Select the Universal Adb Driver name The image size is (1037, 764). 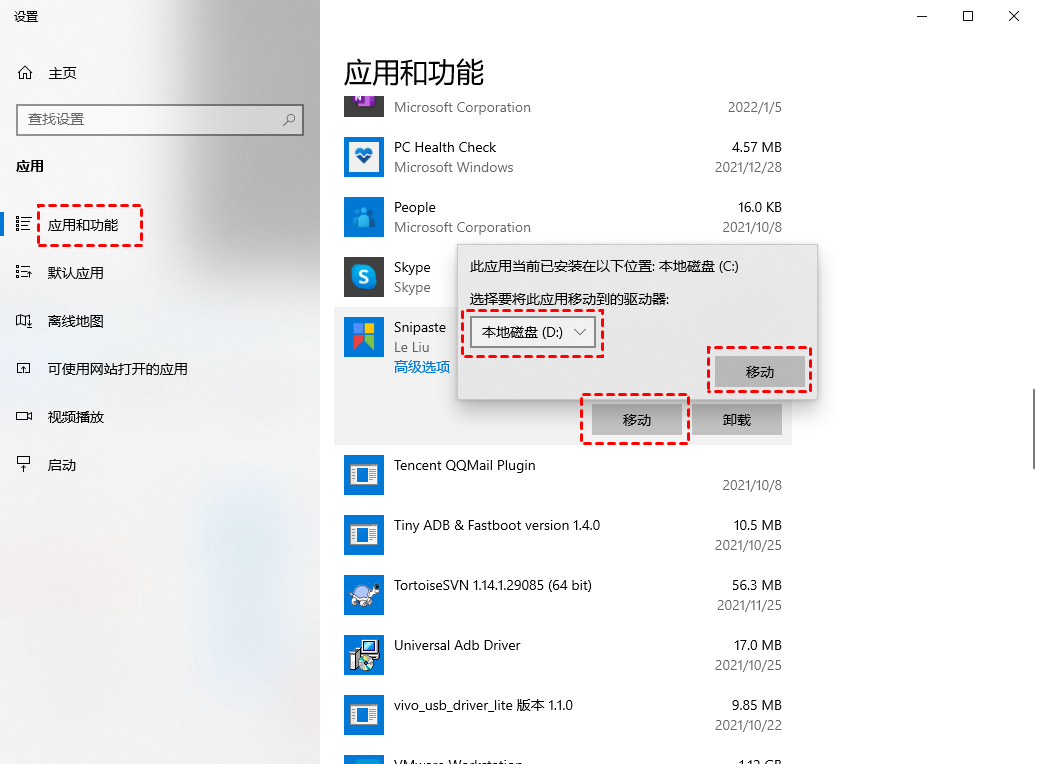(x=457, y=645)
